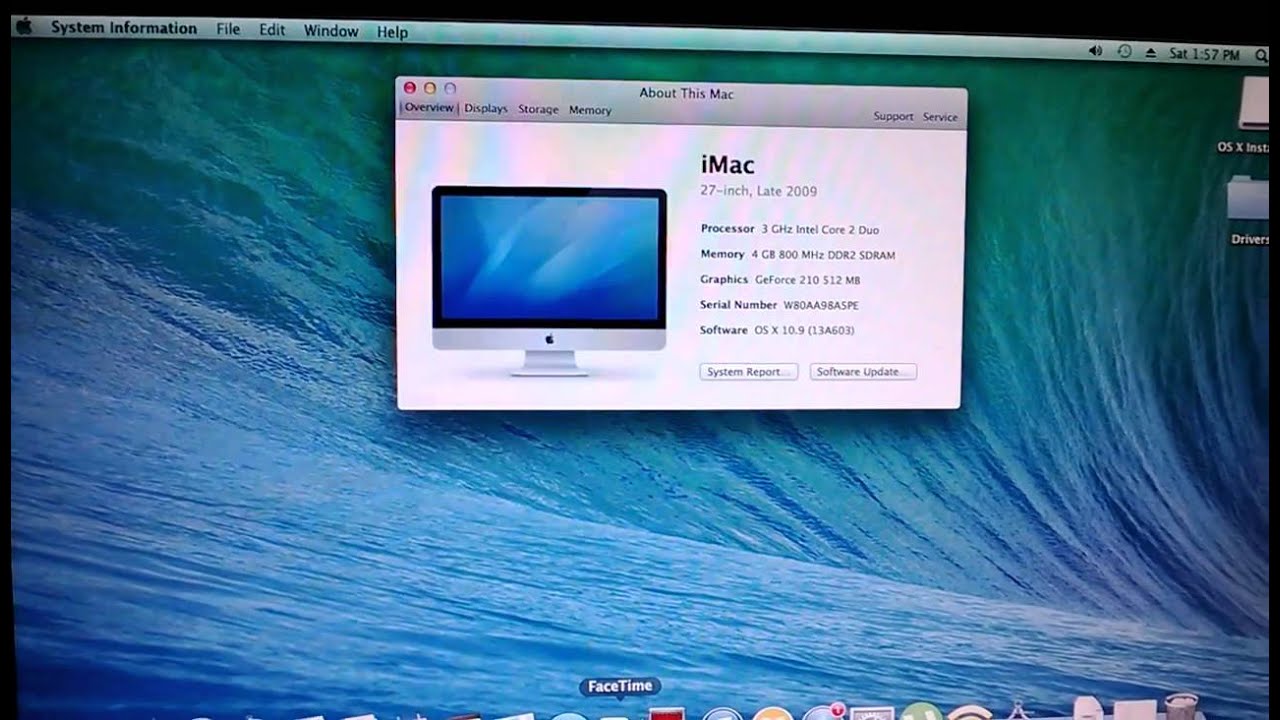Open the Time Machine menu bar icon
1280x720 pixels.
pyautogui.click(x=1124, y=51)
